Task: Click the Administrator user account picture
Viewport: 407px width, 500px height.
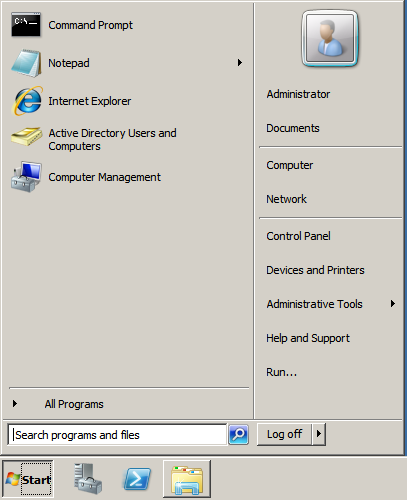Action: click(330, 38)
